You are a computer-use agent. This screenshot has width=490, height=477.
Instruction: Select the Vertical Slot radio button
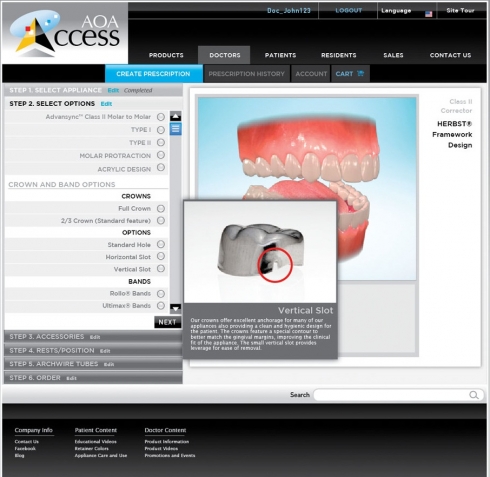[x=161, y=269]
